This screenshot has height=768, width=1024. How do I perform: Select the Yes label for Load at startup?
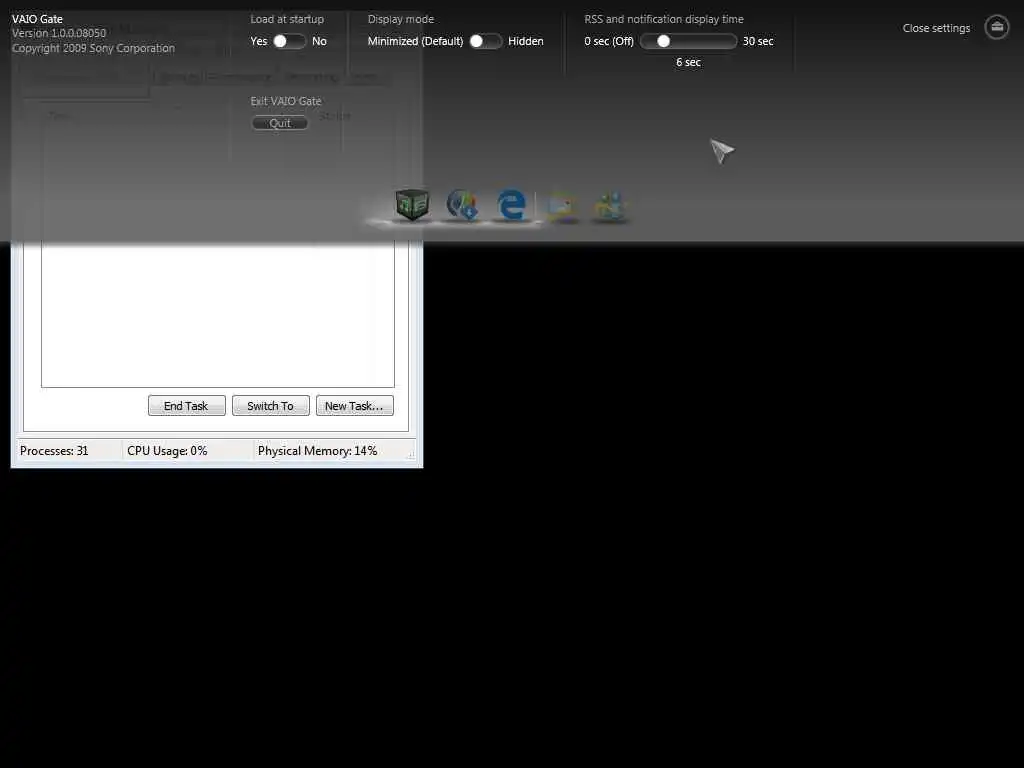(x=259, y=41)
